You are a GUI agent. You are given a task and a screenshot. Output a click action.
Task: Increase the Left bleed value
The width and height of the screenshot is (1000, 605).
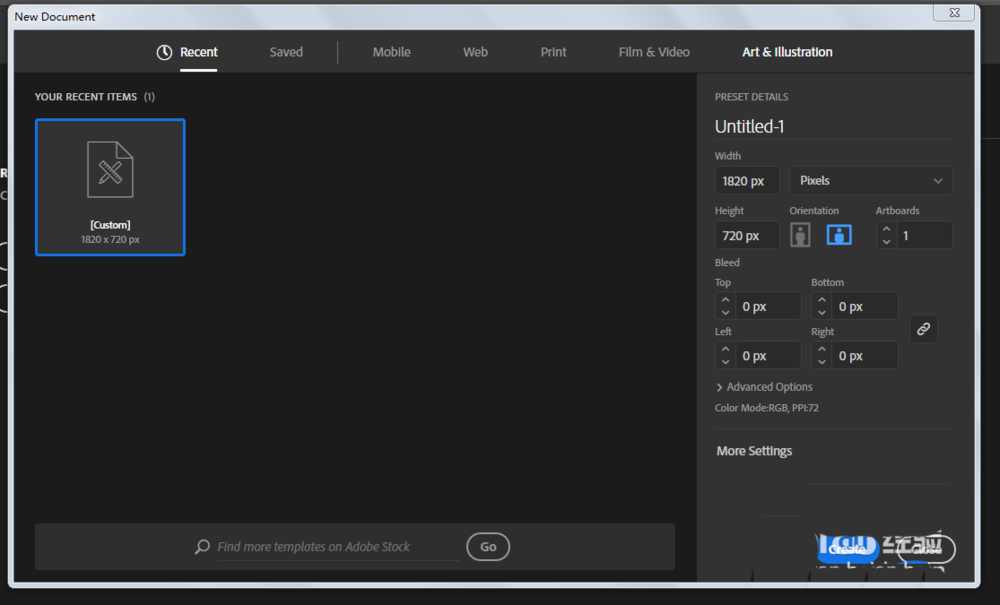(x=725, y=349)
